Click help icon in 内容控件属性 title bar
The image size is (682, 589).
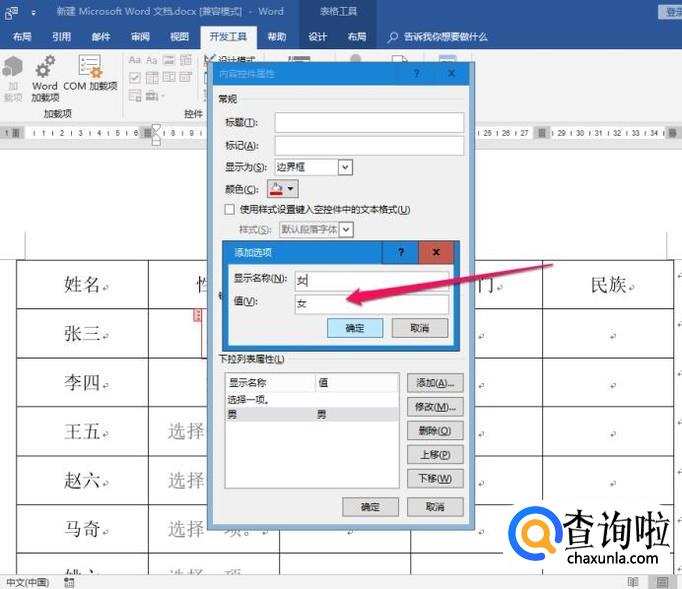417,73
